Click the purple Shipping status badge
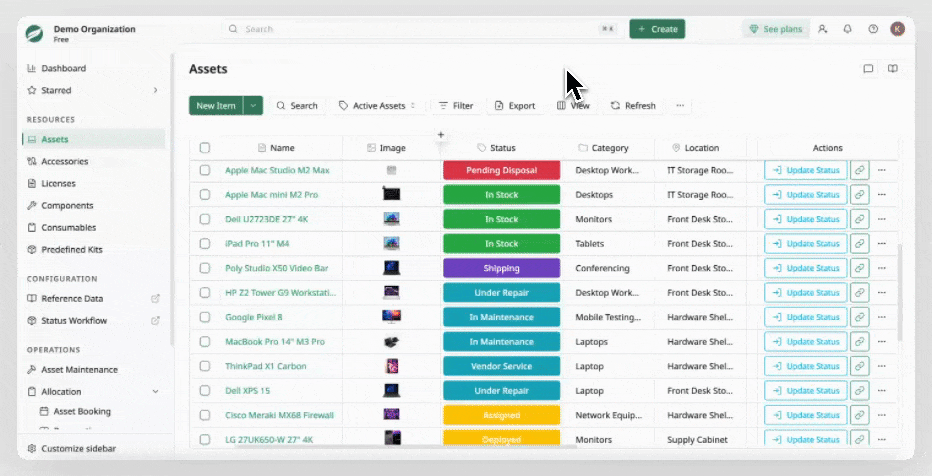The width and height of the screenshot is (932, 476). coord(502,268)
